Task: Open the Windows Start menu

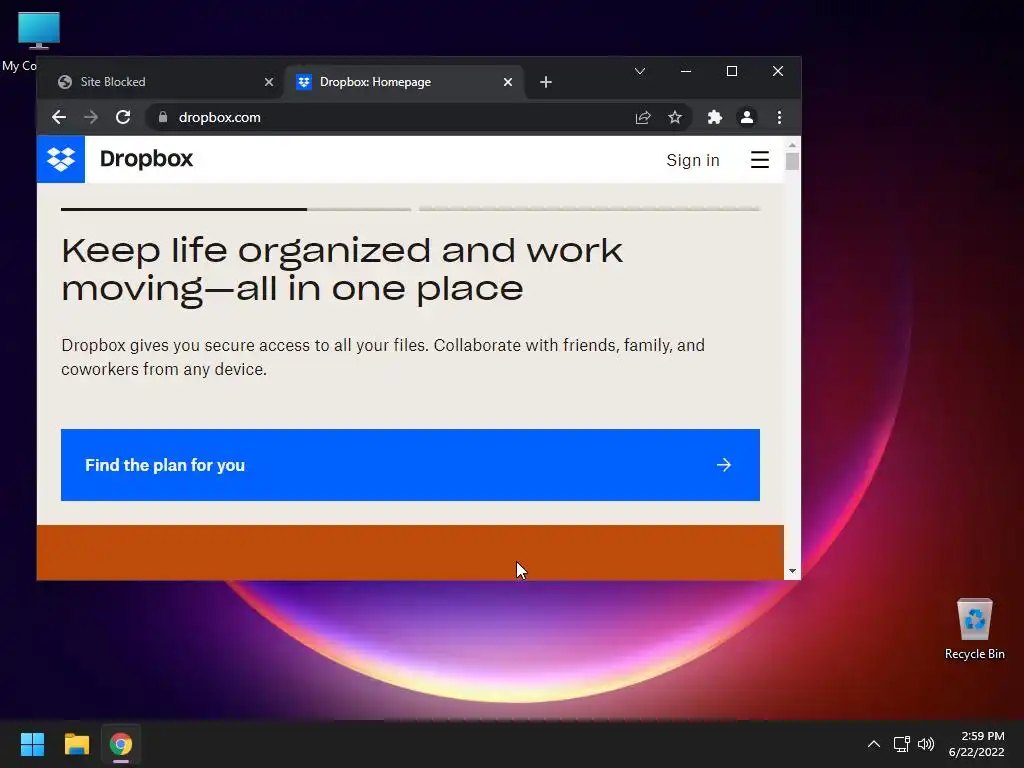Action: [x=32, y=744]
